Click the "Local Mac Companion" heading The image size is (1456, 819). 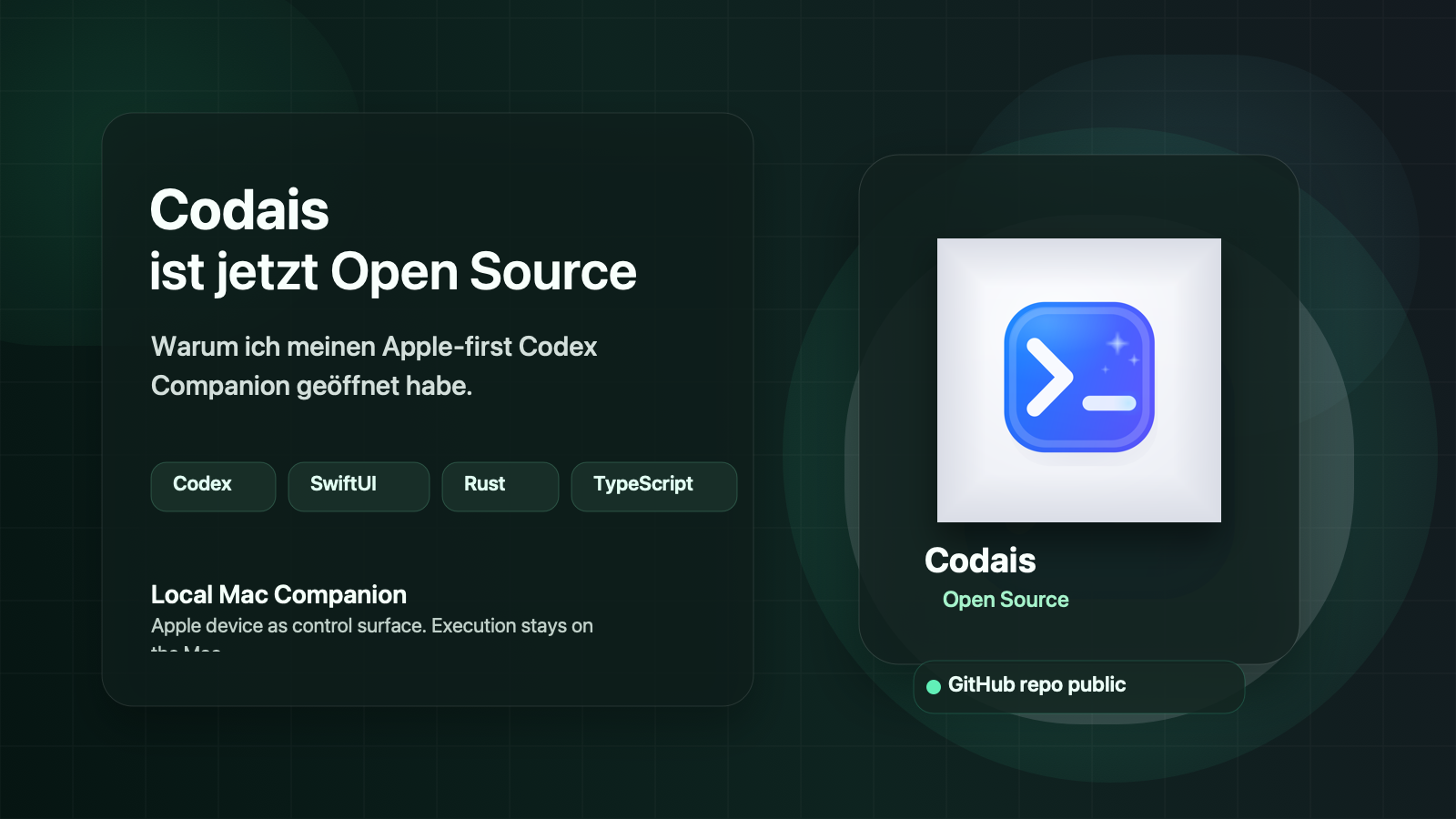pos(278,595)
